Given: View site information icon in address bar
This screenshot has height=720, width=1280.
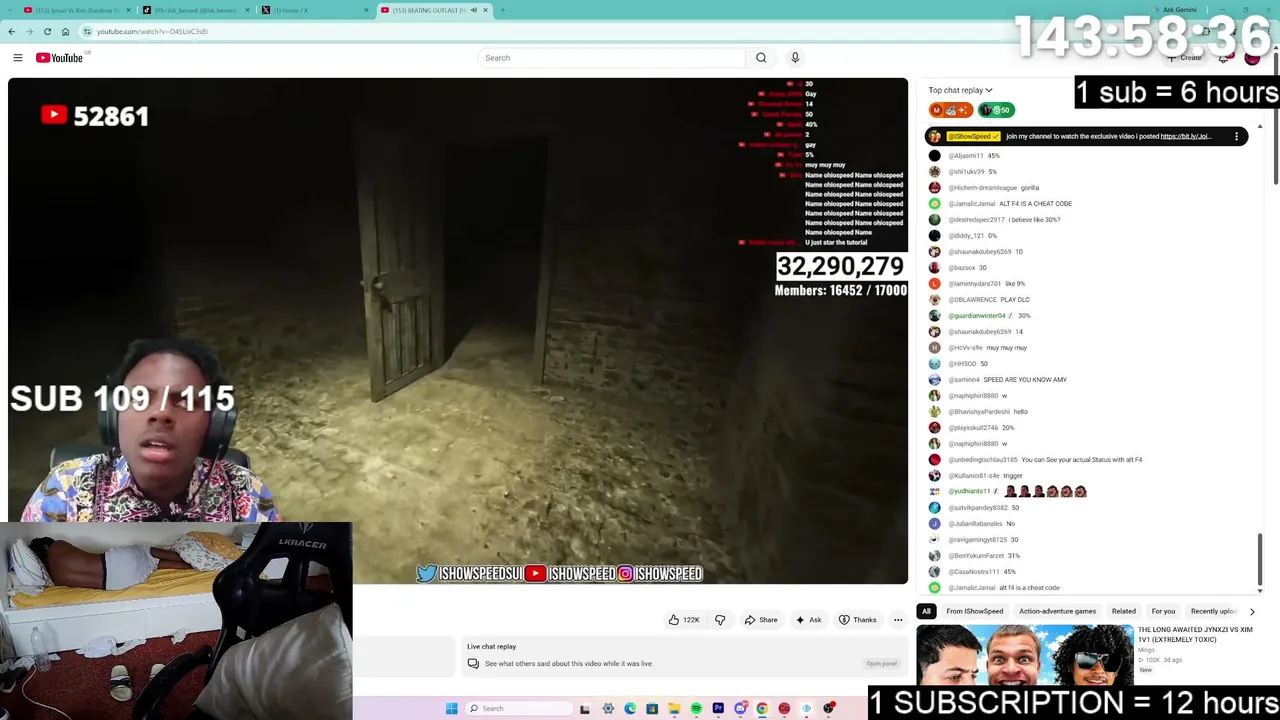Looking at the screenshot, I should [87, 31].
